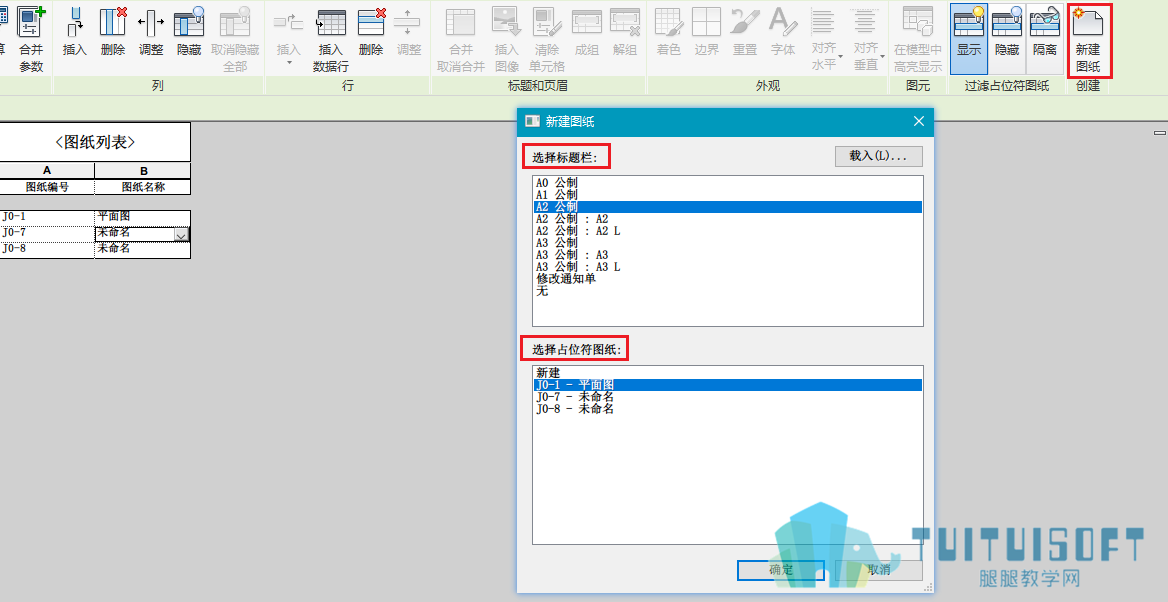Select placeholder sheet J0-8 - 未命名
This screenshot has width=1168, height=602.
[x=728, y=408]
